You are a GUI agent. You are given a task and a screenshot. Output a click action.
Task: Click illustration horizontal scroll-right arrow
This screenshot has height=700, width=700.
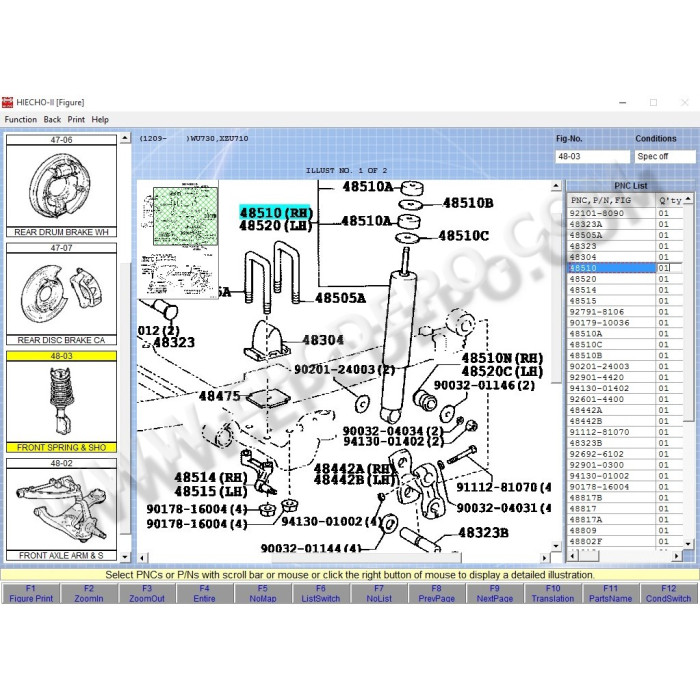coord(544,558)
